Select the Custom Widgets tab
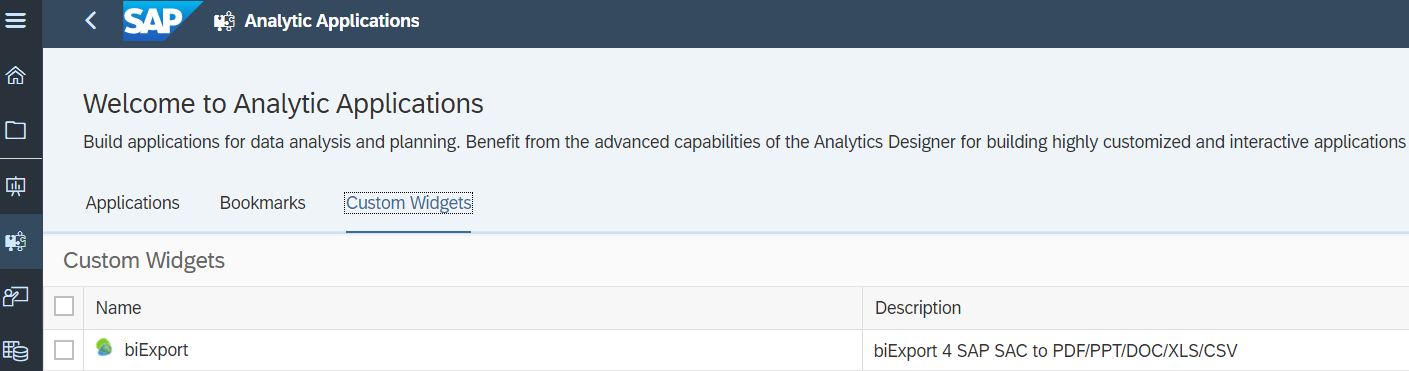1409x371 pixels. click(409, 203)
